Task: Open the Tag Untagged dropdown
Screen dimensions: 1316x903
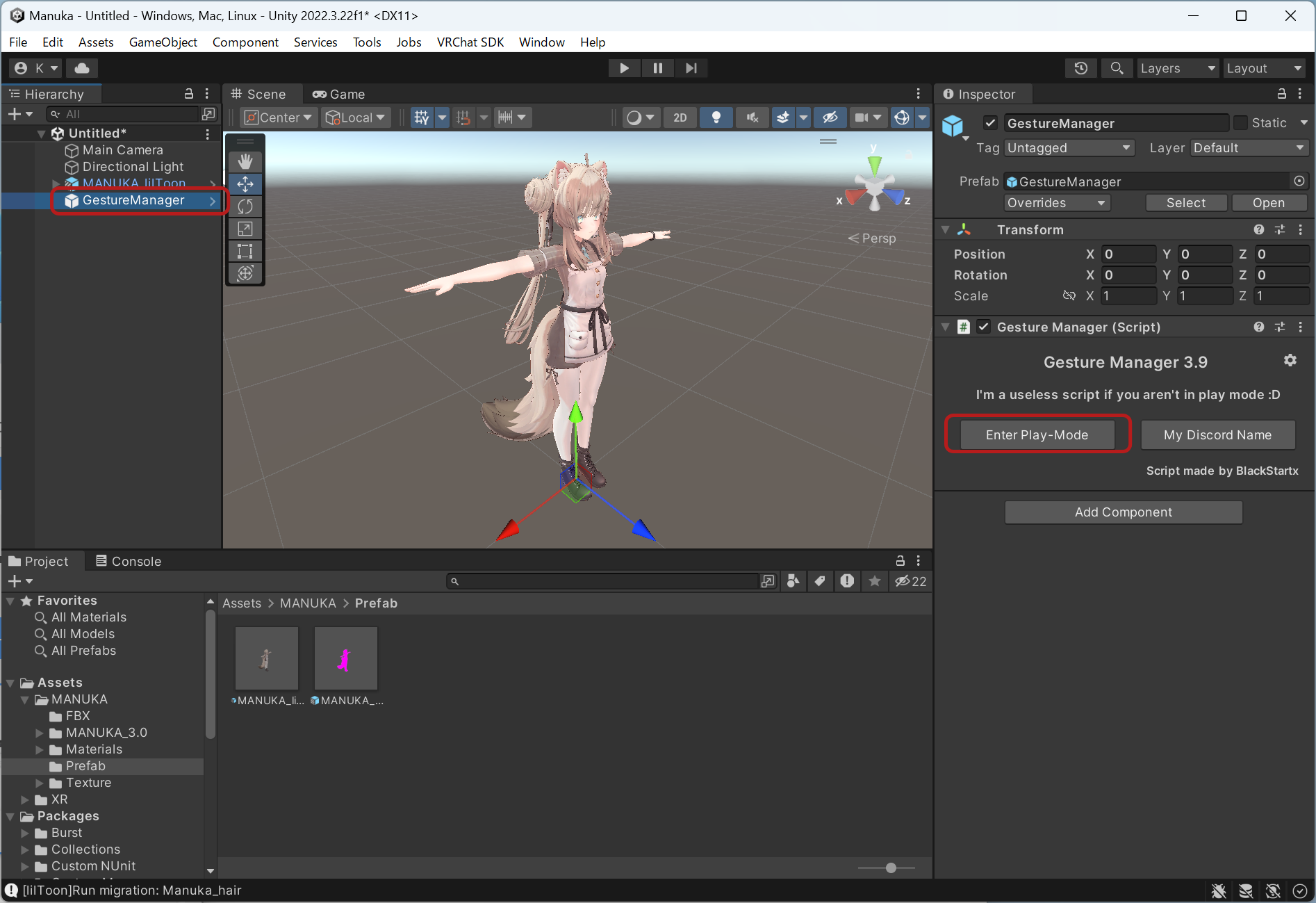Action: [1069, 148]
